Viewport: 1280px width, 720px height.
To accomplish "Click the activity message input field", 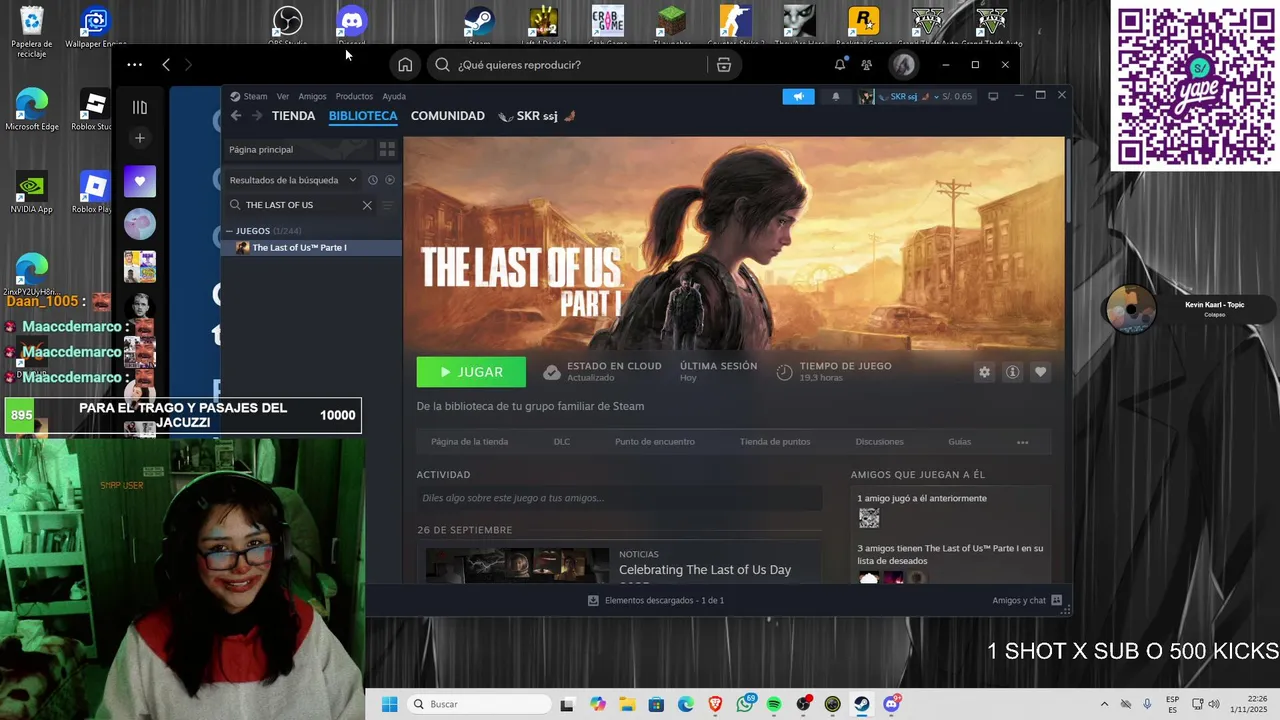I will [x=619, y=498].
